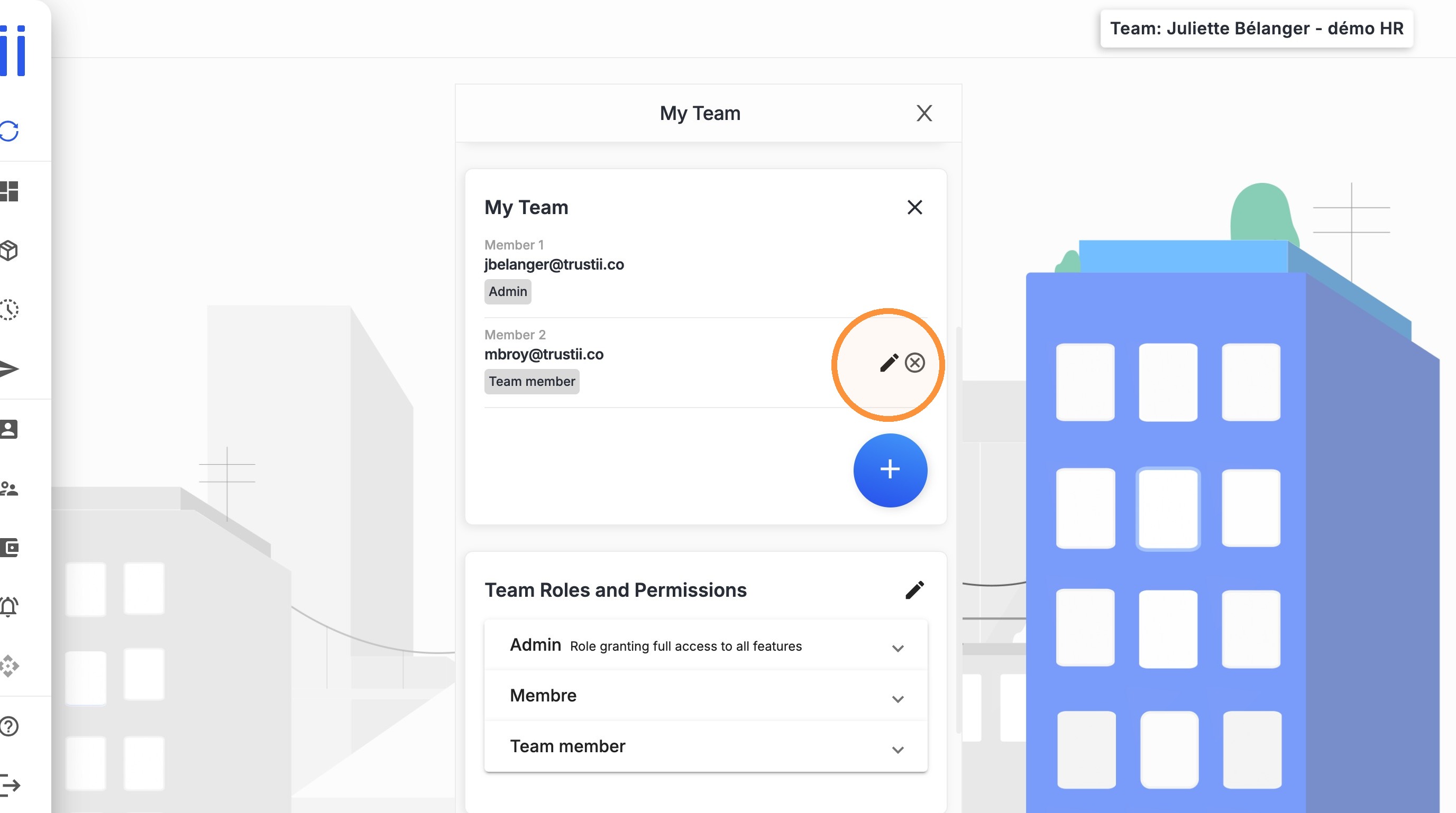Edit Team Roles and Permissions
Viewport: 1456px width, 813px height.
[x=914, y=590]
